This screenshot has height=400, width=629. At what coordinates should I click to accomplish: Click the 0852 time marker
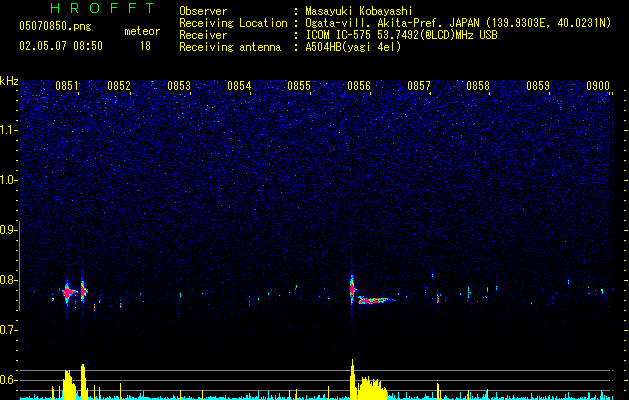point(119,86)
